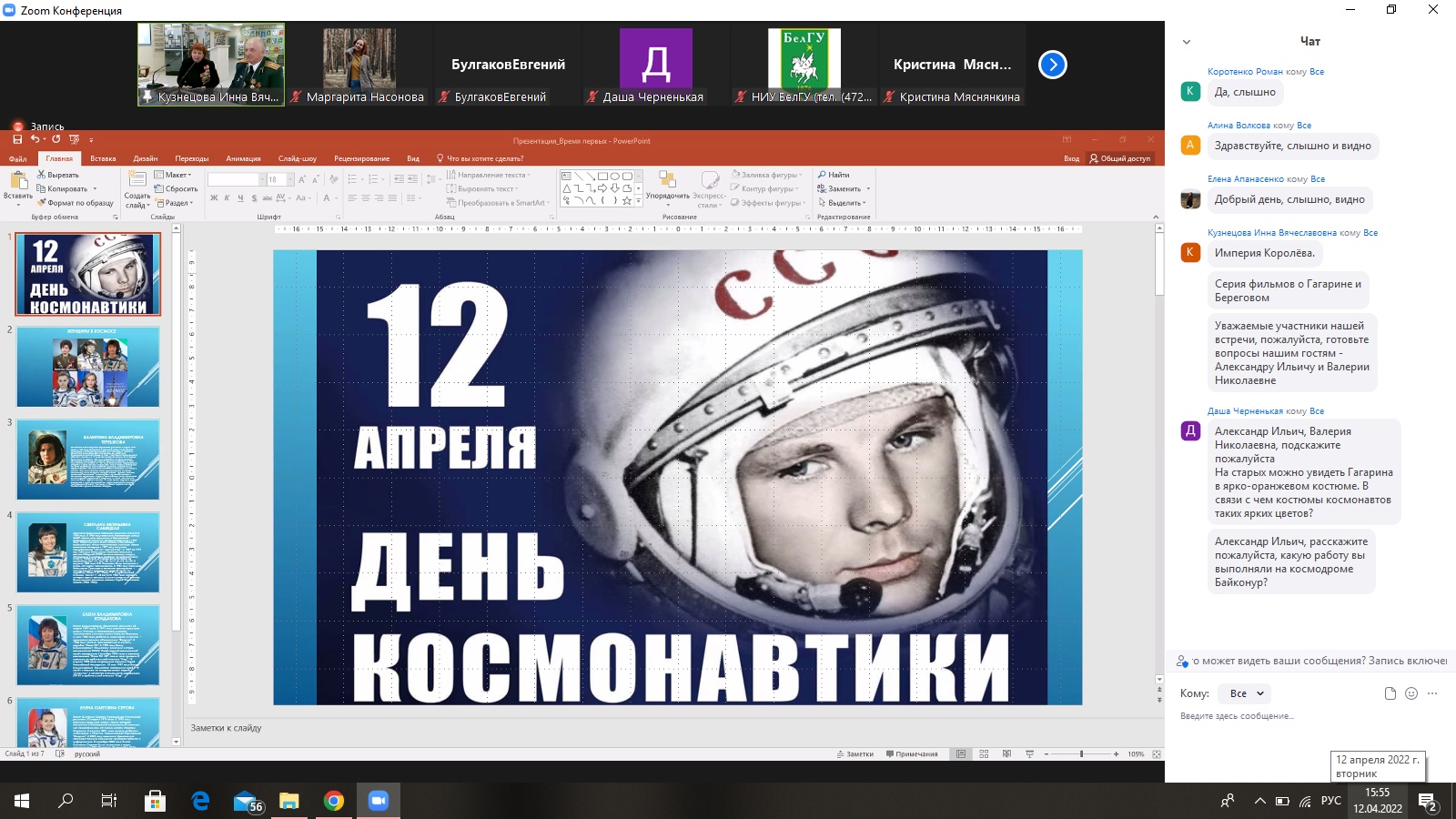Open the chat Кому recipient dropdown Все
The width and height of the screenshot is (1456, 819).
pyautogui.click(x=1244, y=693)
